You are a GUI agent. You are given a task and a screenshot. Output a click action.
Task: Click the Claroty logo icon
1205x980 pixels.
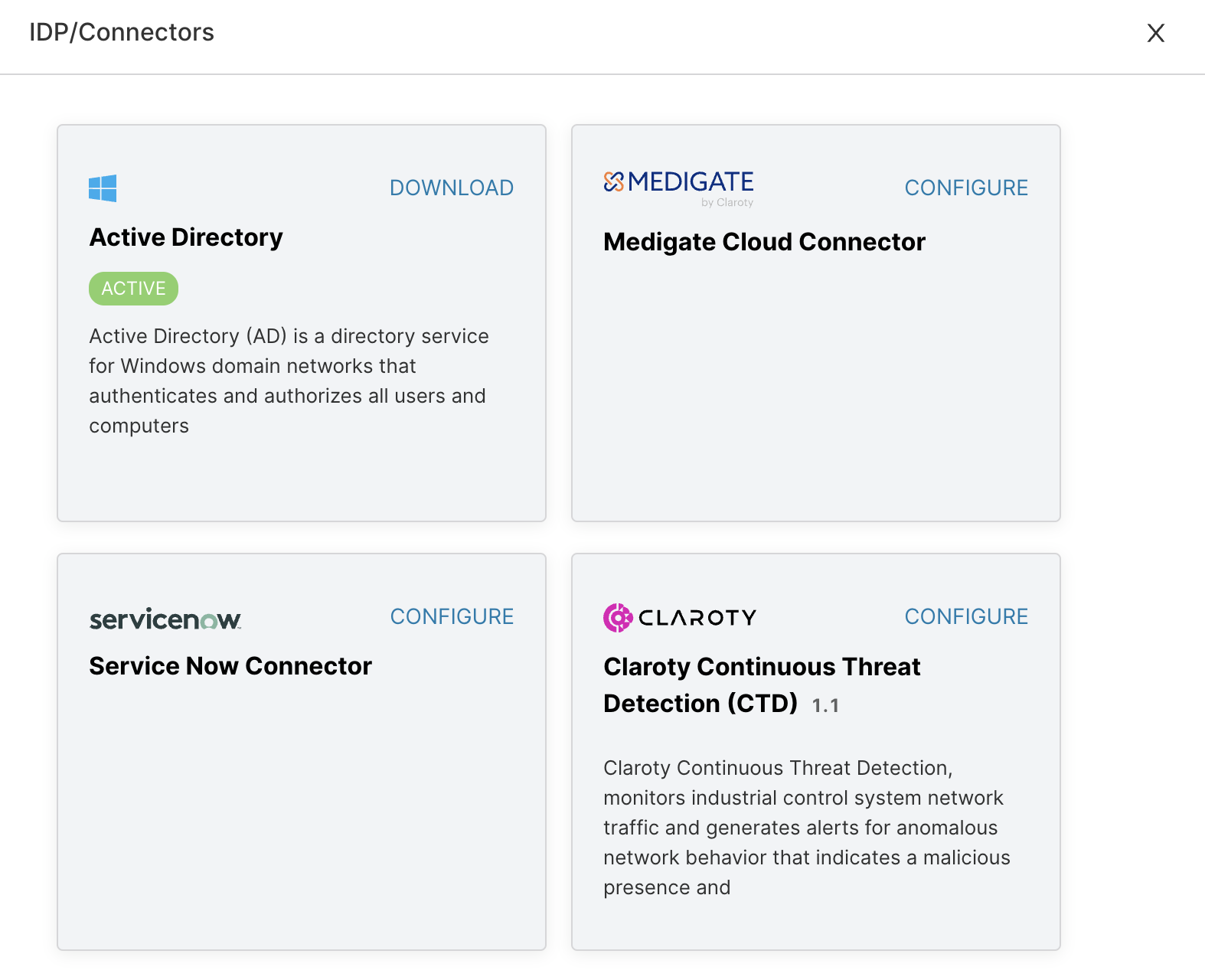[618, 617]
